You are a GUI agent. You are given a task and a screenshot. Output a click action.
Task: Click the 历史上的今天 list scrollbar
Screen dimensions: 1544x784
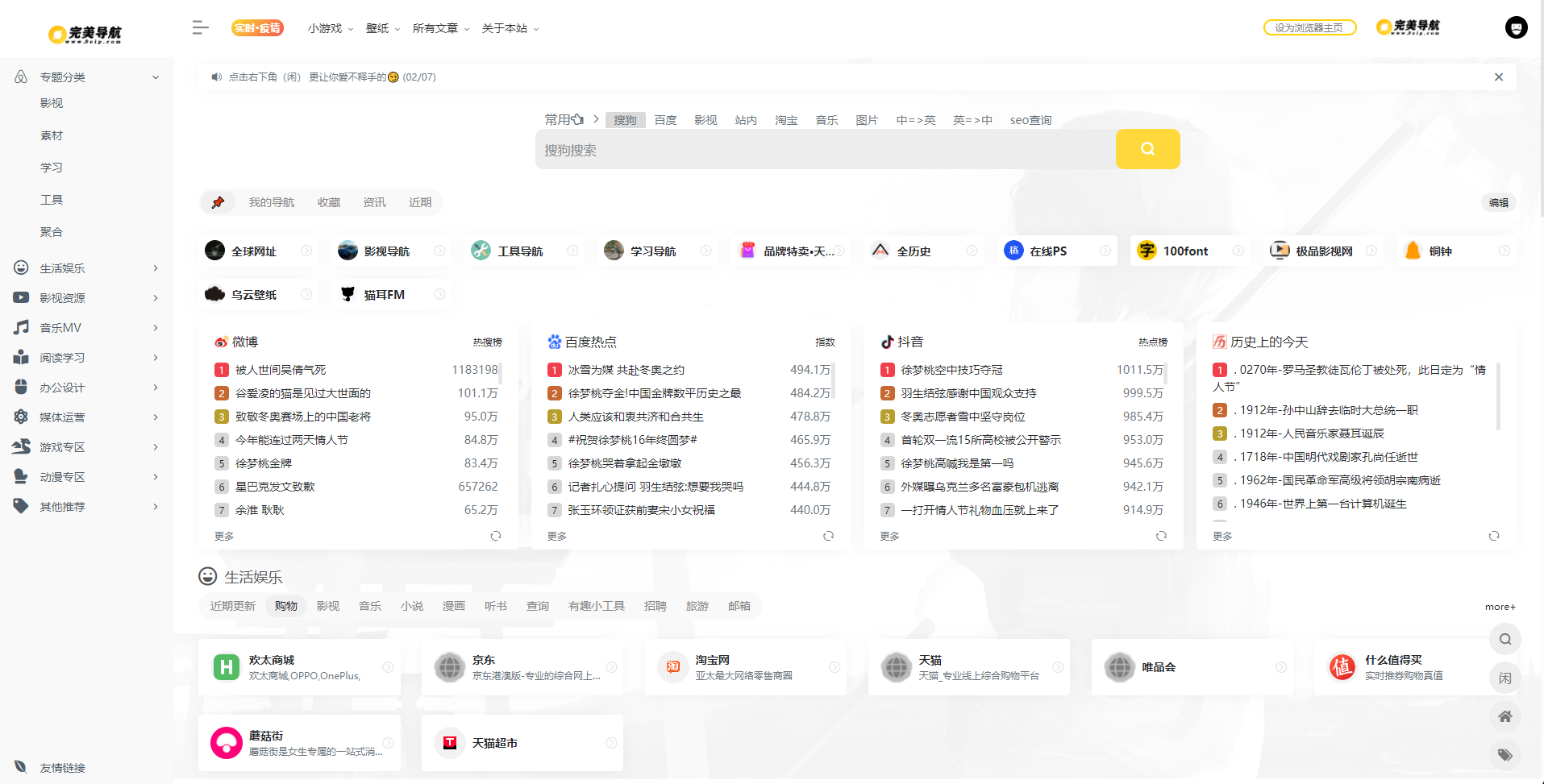click(x=1498, y=395)
